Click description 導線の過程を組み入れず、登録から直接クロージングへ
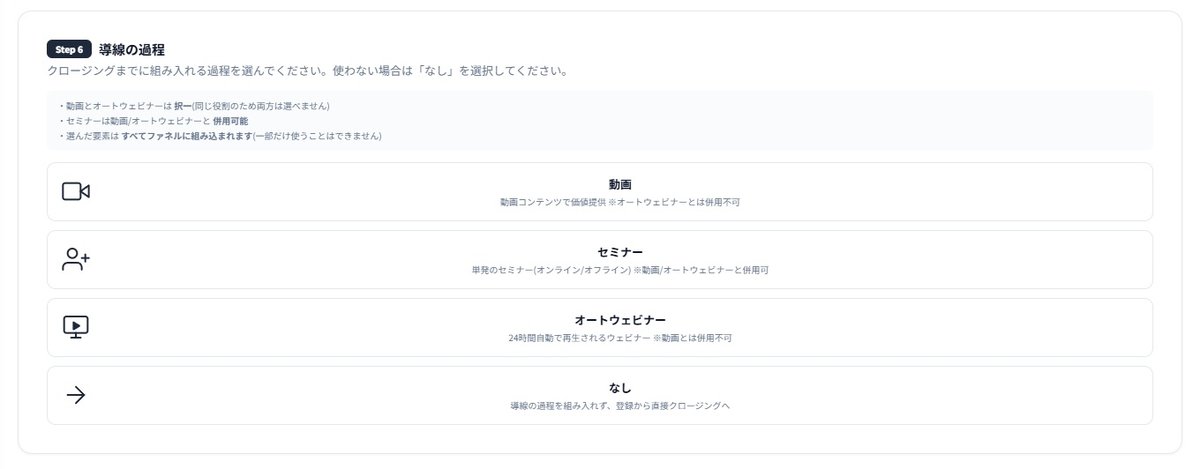 (x=620, y=406)
